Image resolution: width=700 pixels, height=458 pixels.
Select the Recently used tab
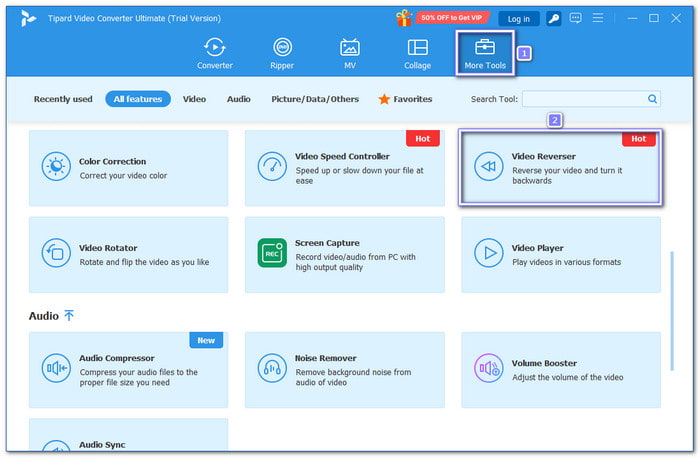coord(63,99)
